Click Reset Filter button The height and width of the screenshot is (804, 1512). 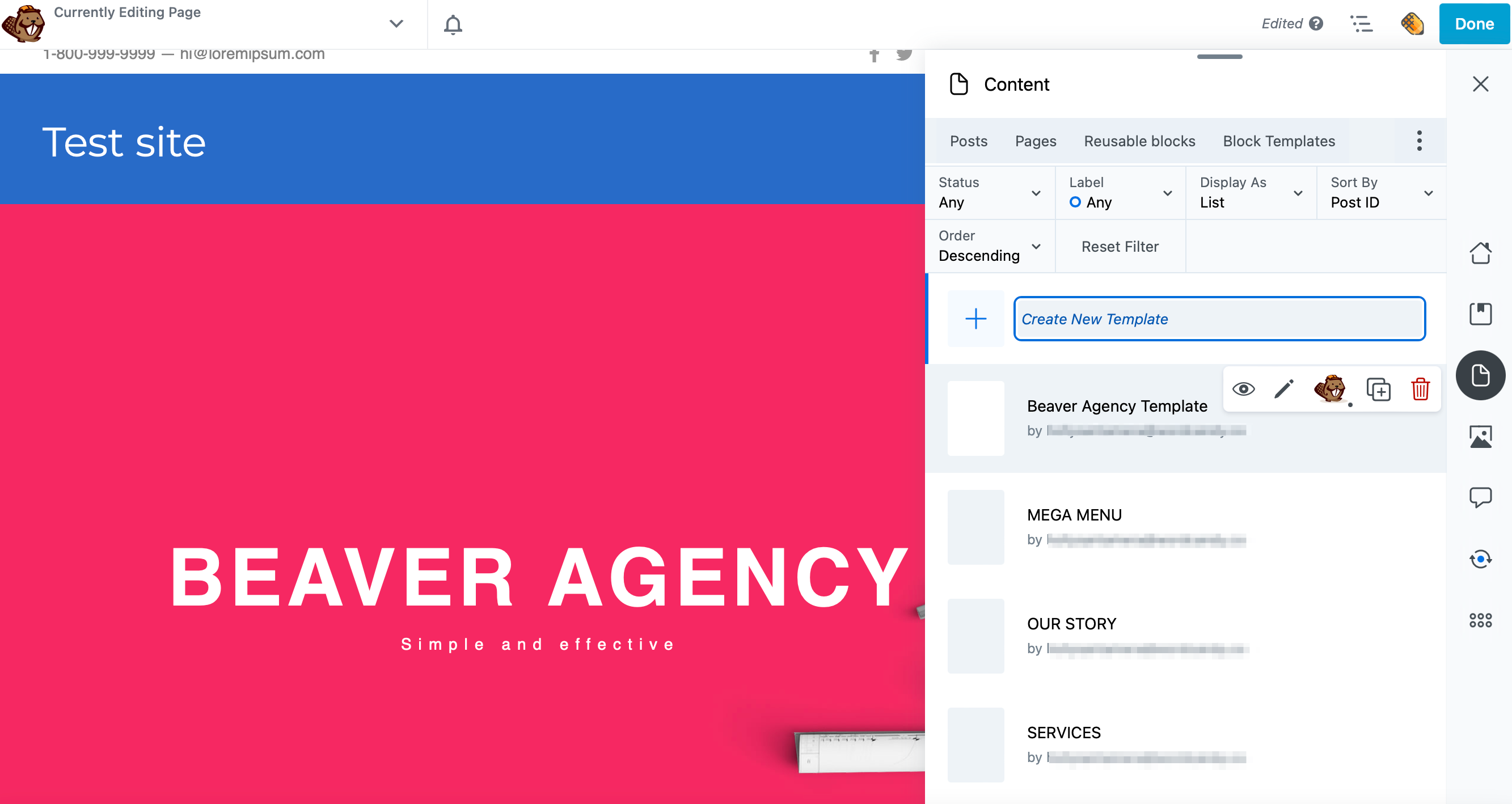[1120, 246]
